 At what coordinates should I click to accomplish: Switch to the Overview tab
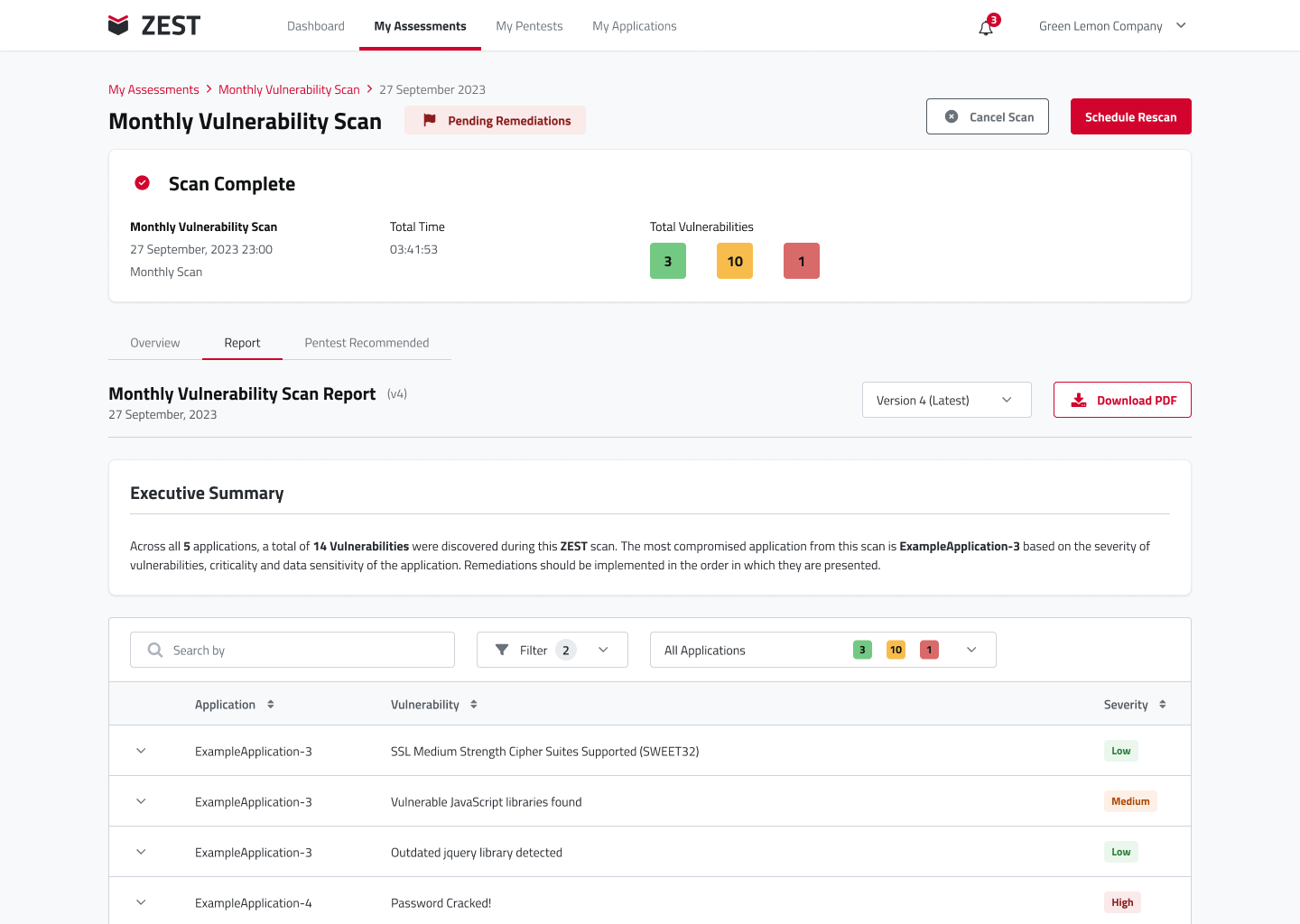[x=155, y=343]
